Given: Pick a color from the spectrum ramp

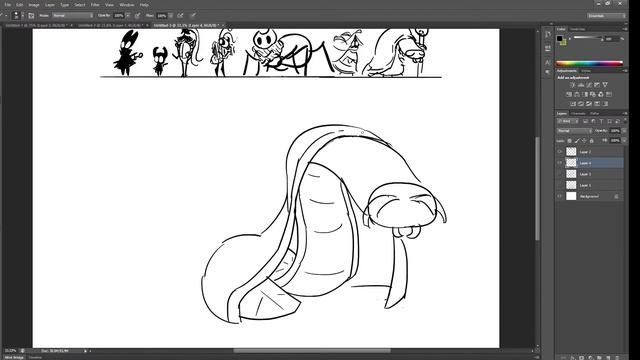Looking at the screenshot, I should [589, 63].
